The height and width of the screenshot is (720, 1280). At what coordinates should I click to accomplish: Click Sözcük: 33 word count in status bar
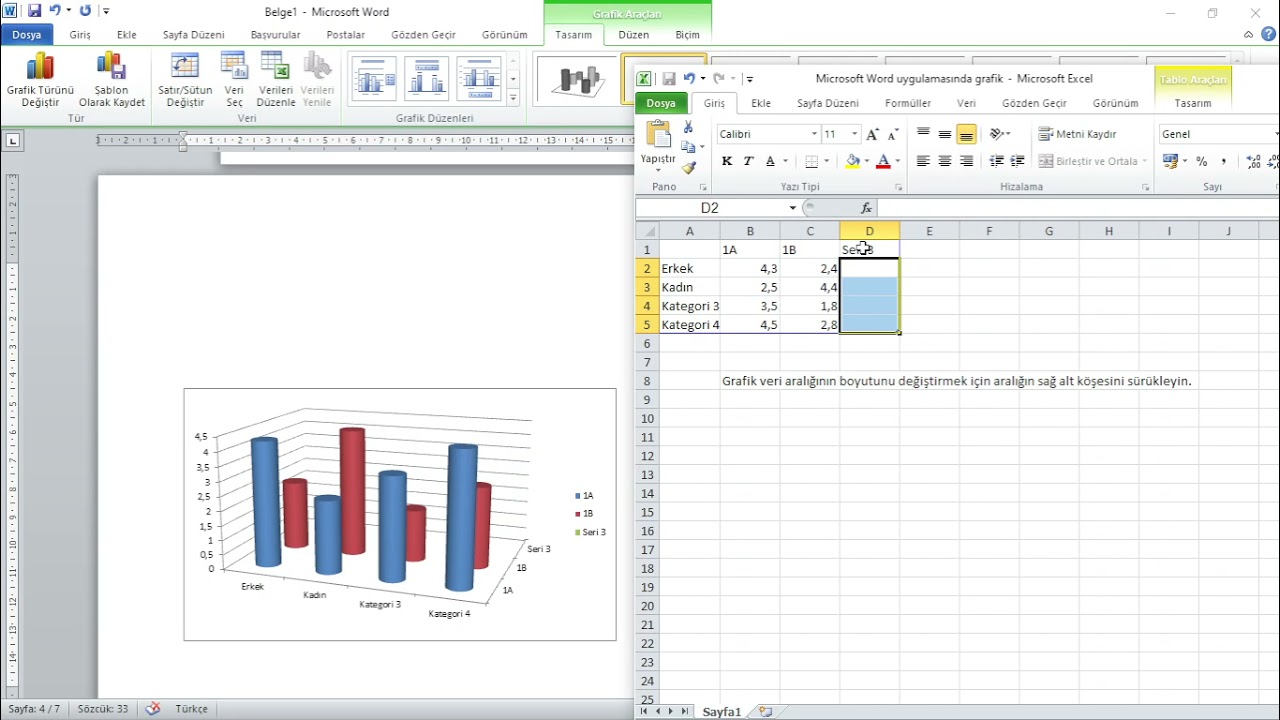(103, 708)
